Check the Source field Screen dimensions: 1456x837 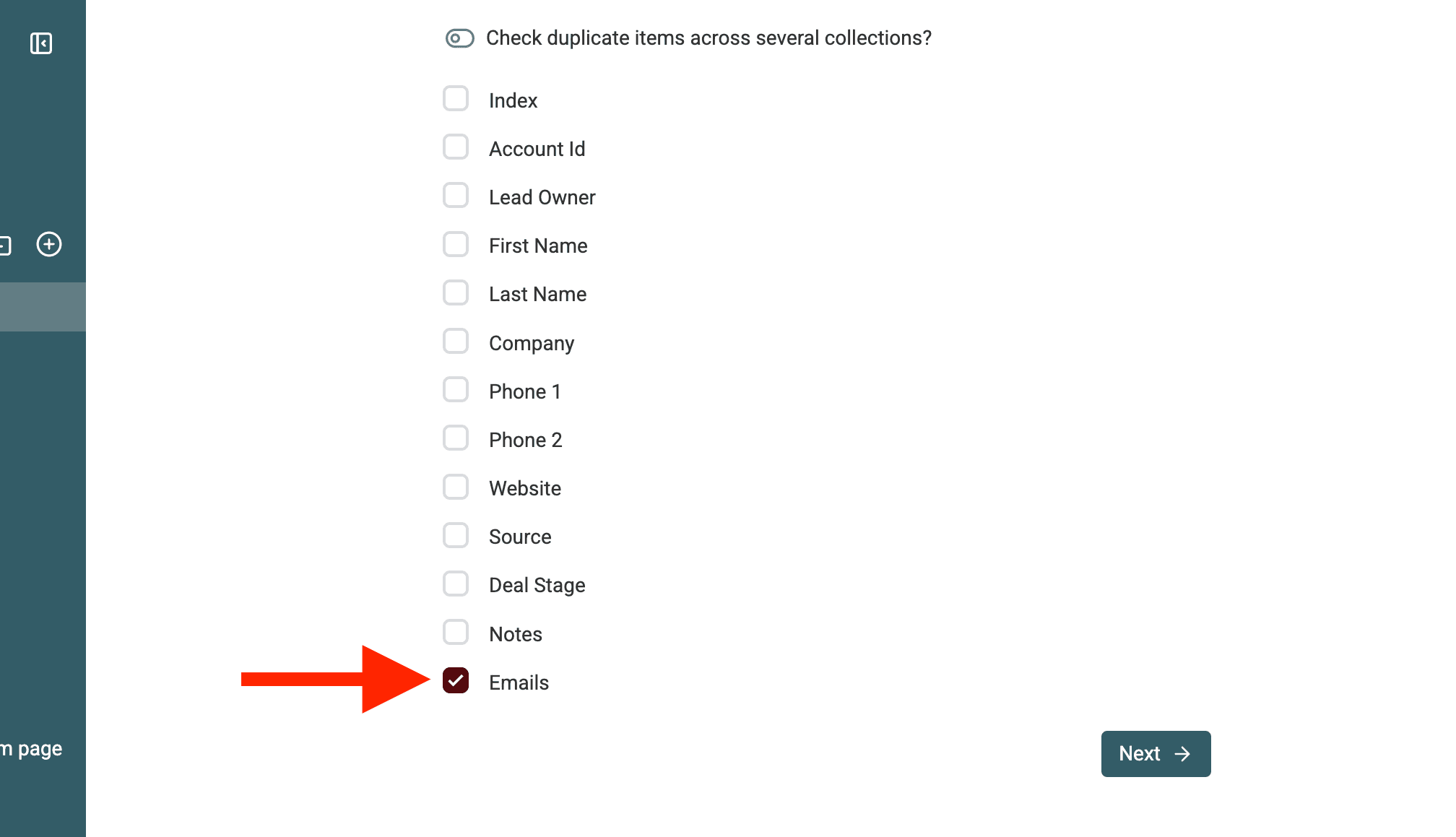[456, 535]
